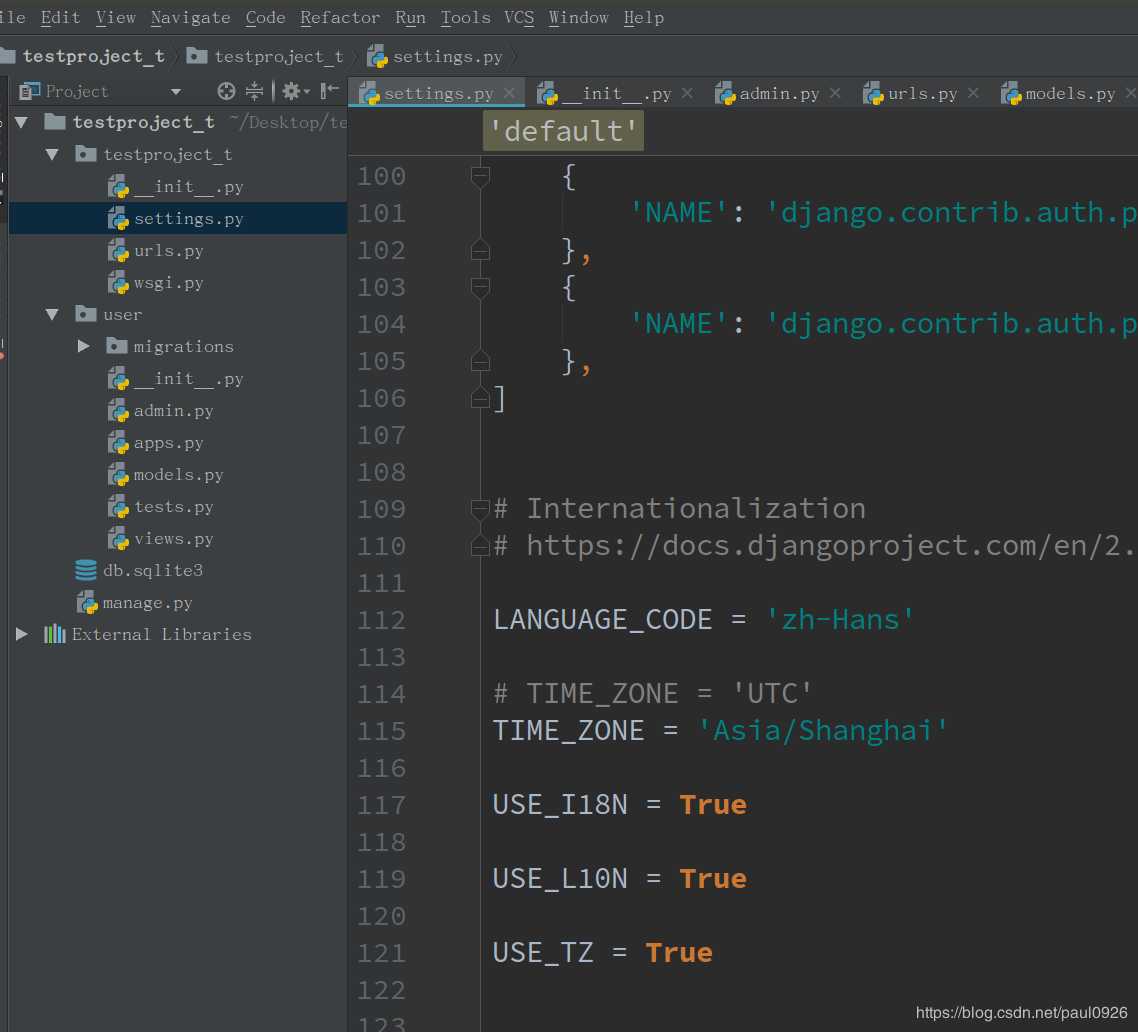Open the View menu
This screenshot has width=1138, height=1032.
click(x=115, y=17)
